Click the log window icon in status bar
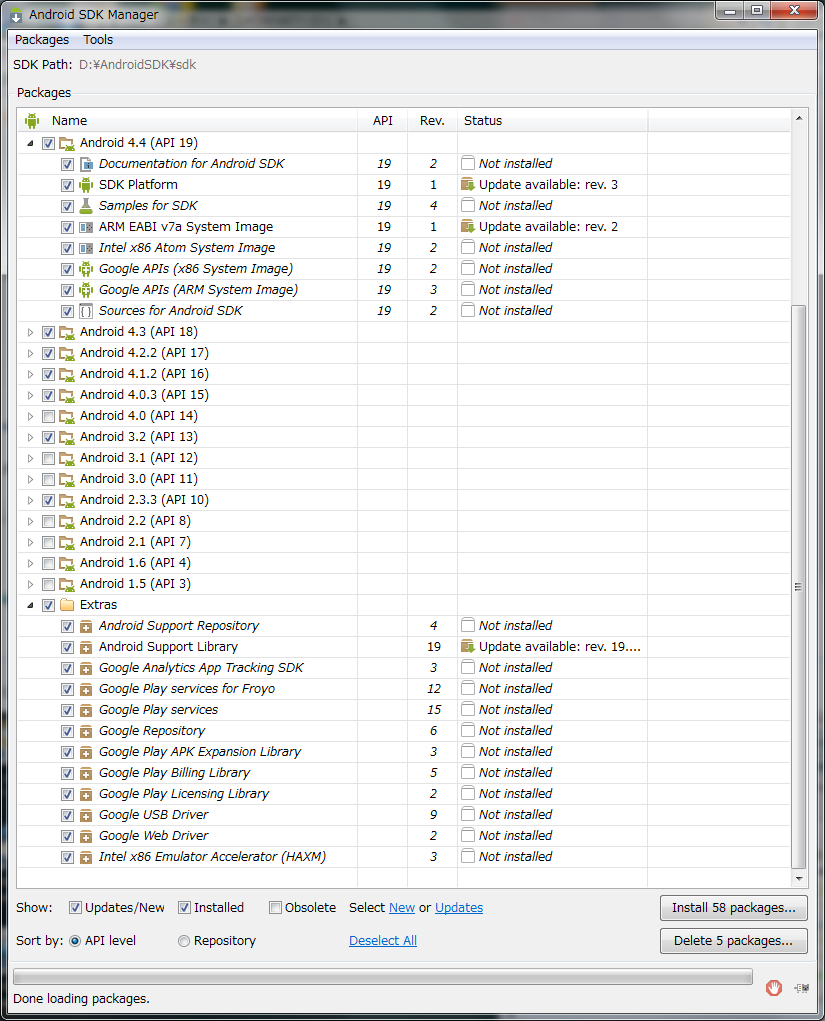This screenshot has width=825, height=1021. pos(802,988)
